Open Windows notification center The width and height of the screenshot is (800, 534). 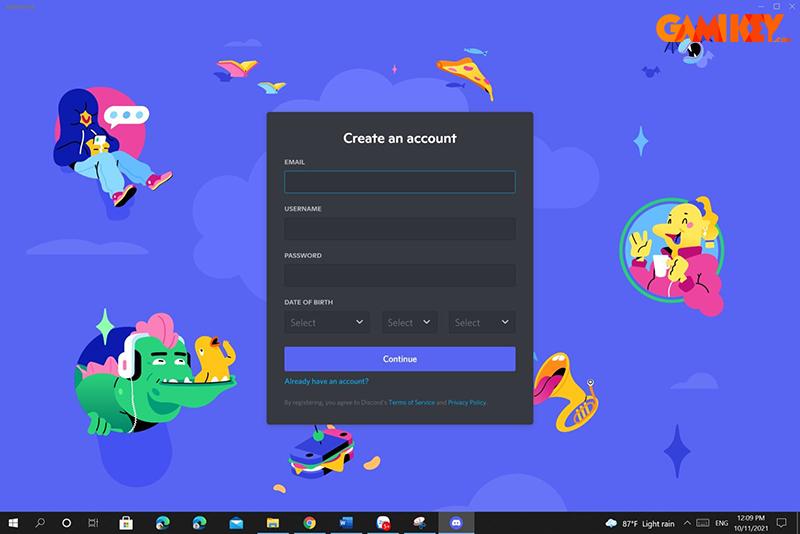click(781, 523)
